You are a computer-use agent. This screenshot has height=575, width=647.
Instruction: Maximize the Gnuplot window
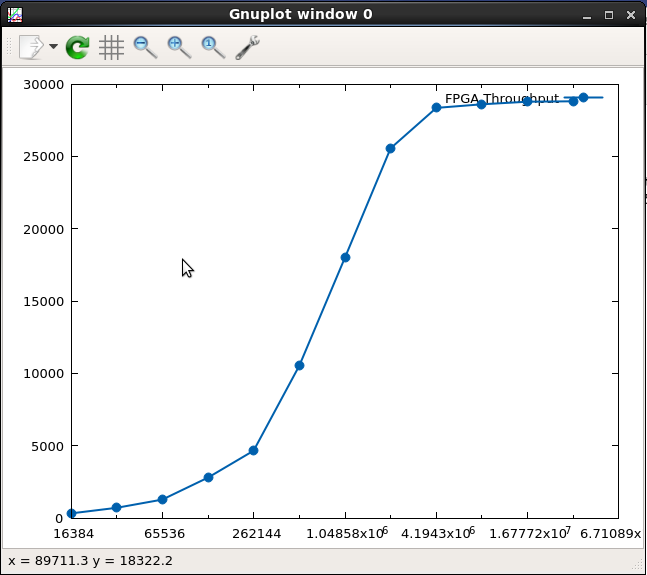608,14
